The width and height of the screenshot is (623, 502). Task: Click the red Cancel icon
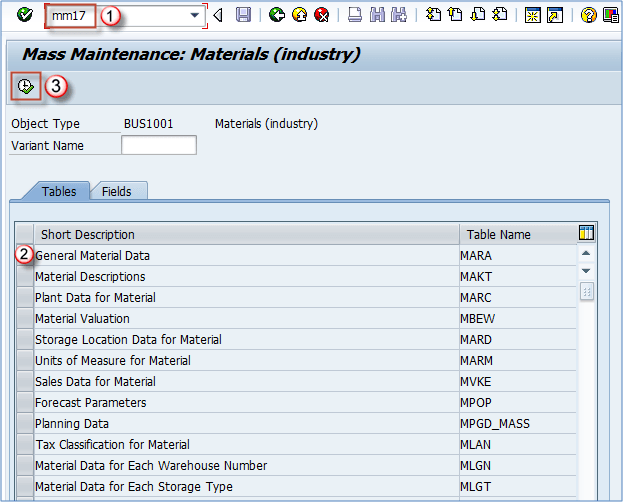click(321, 15)
